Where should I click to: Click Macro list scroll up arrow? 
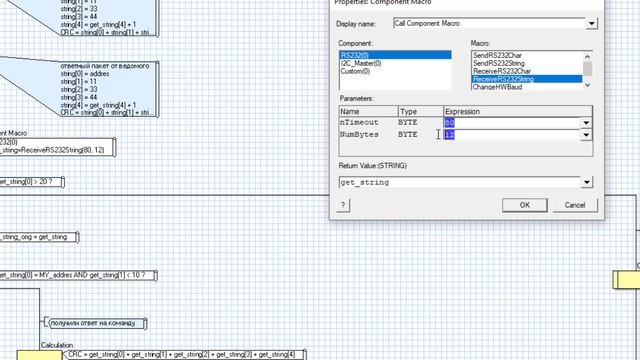(x=587, y=56)
